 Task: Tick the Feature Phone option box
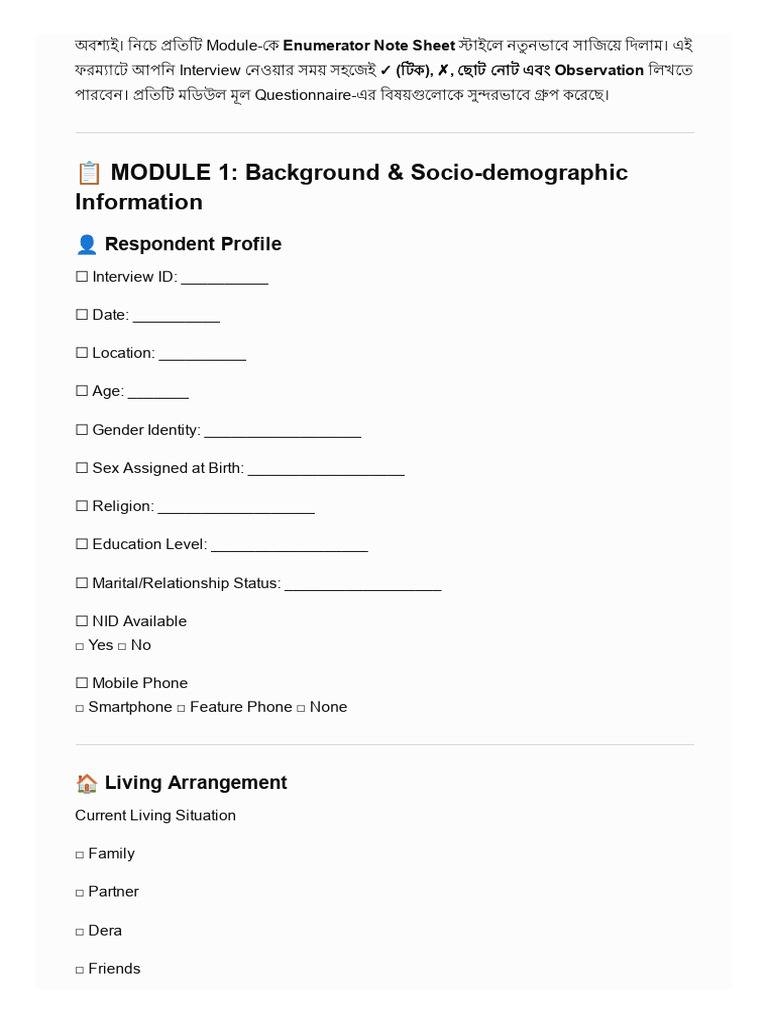tap(181, 709)
